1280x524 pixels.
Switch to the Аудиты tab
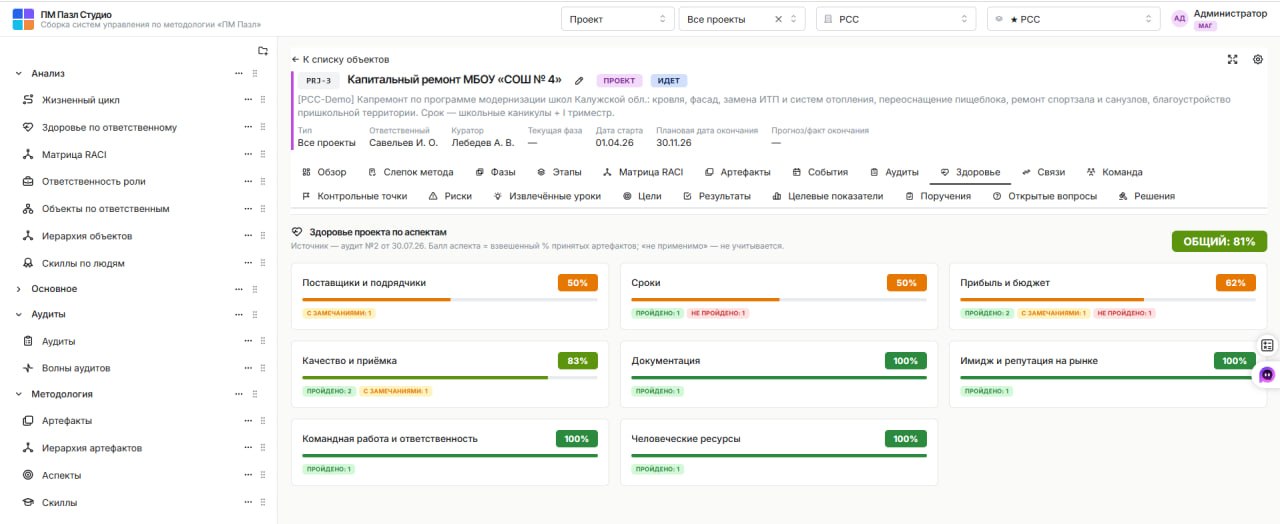(894, 172)
